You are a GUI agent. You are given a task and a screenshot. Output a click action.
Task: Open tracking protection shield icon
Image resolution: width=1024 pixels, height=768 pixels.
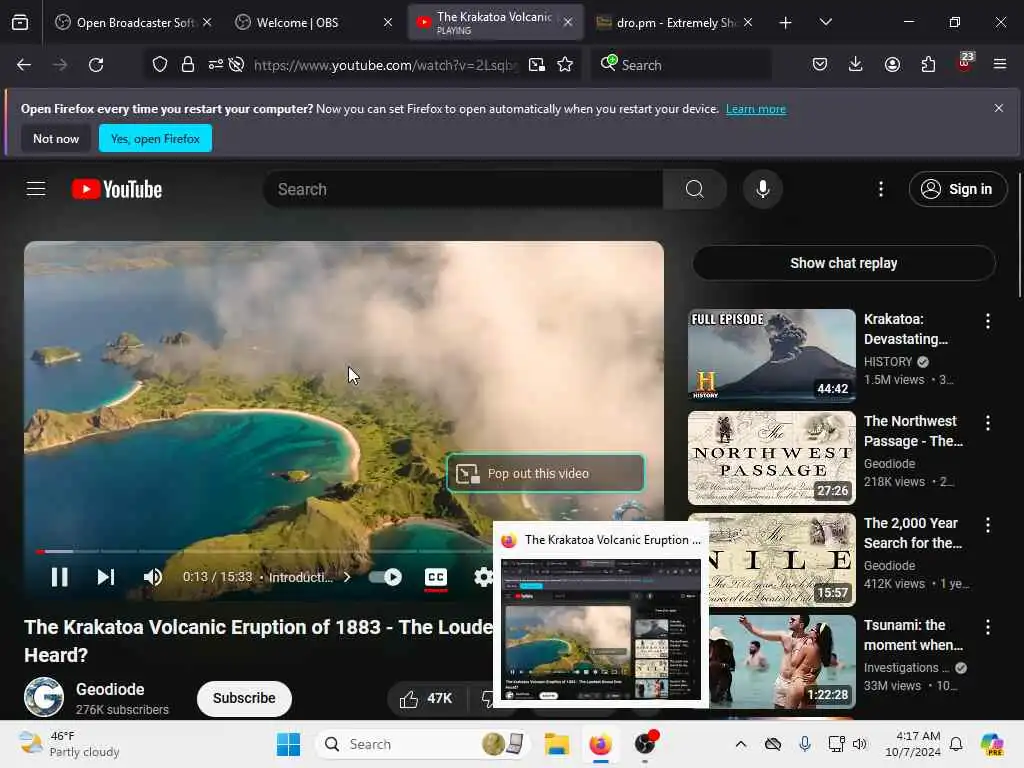(160, 65)
